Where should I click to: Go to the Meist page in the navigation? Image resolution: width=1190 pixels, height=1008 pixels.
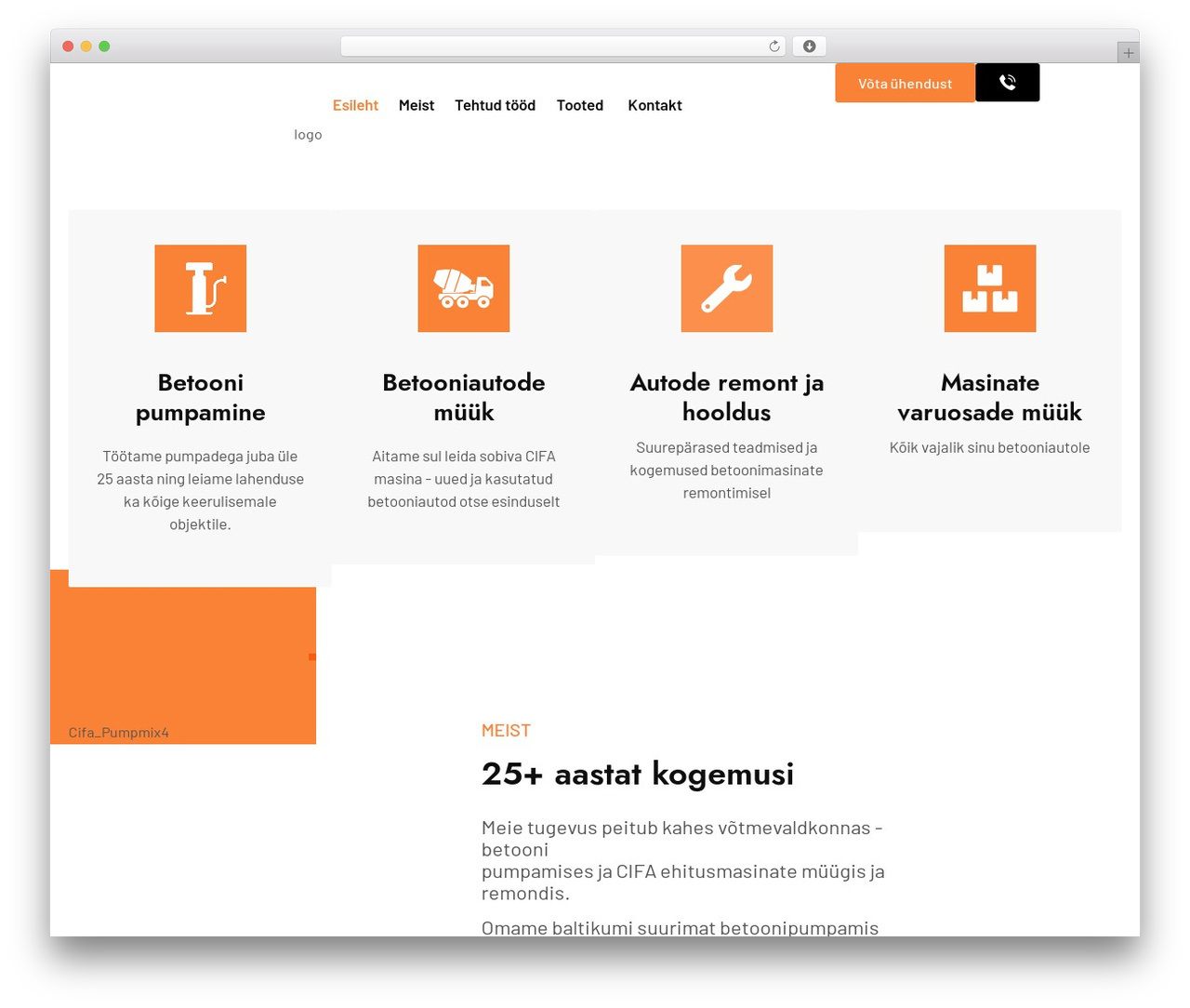[416, 105]
